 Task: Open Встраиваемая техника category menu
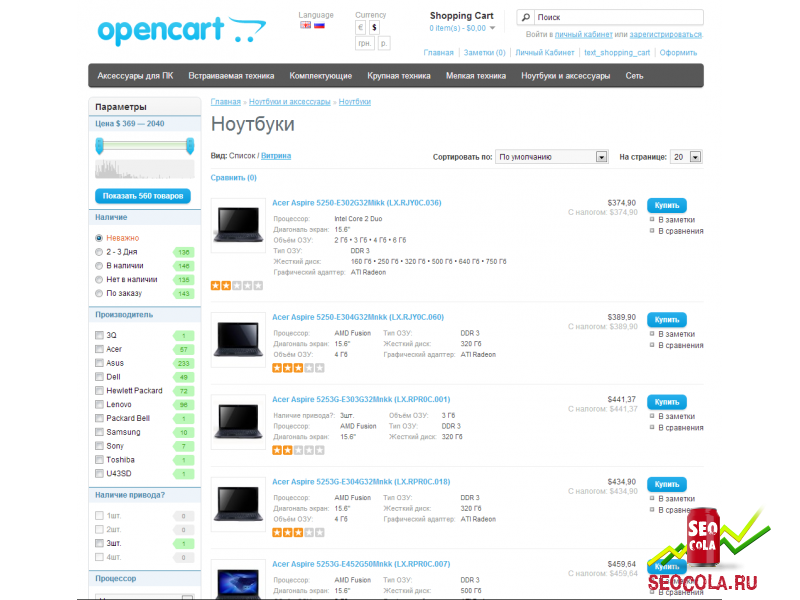coord(231,76)
